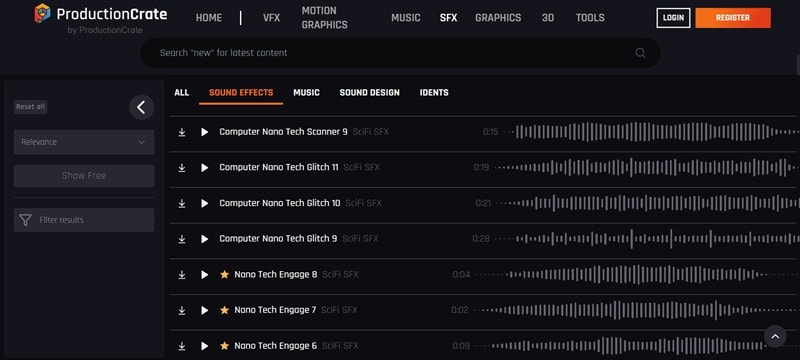Open the TOOLS nav item
Screen dimensions: 800x360
[x=590, y=18]
